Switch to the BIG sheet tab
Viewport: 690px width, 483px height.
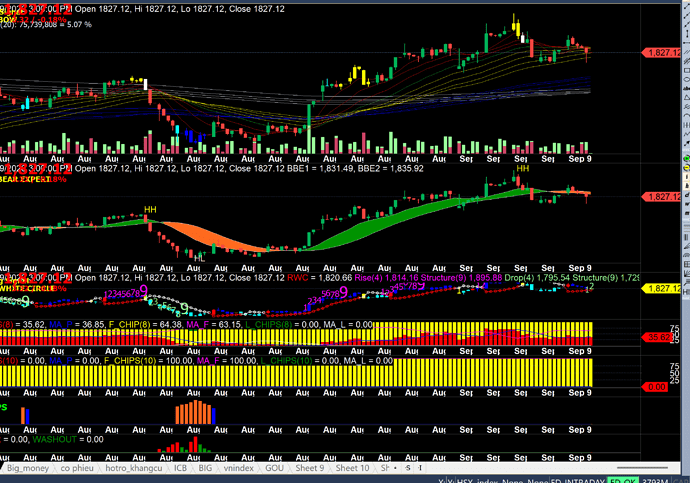click(205, 468)
